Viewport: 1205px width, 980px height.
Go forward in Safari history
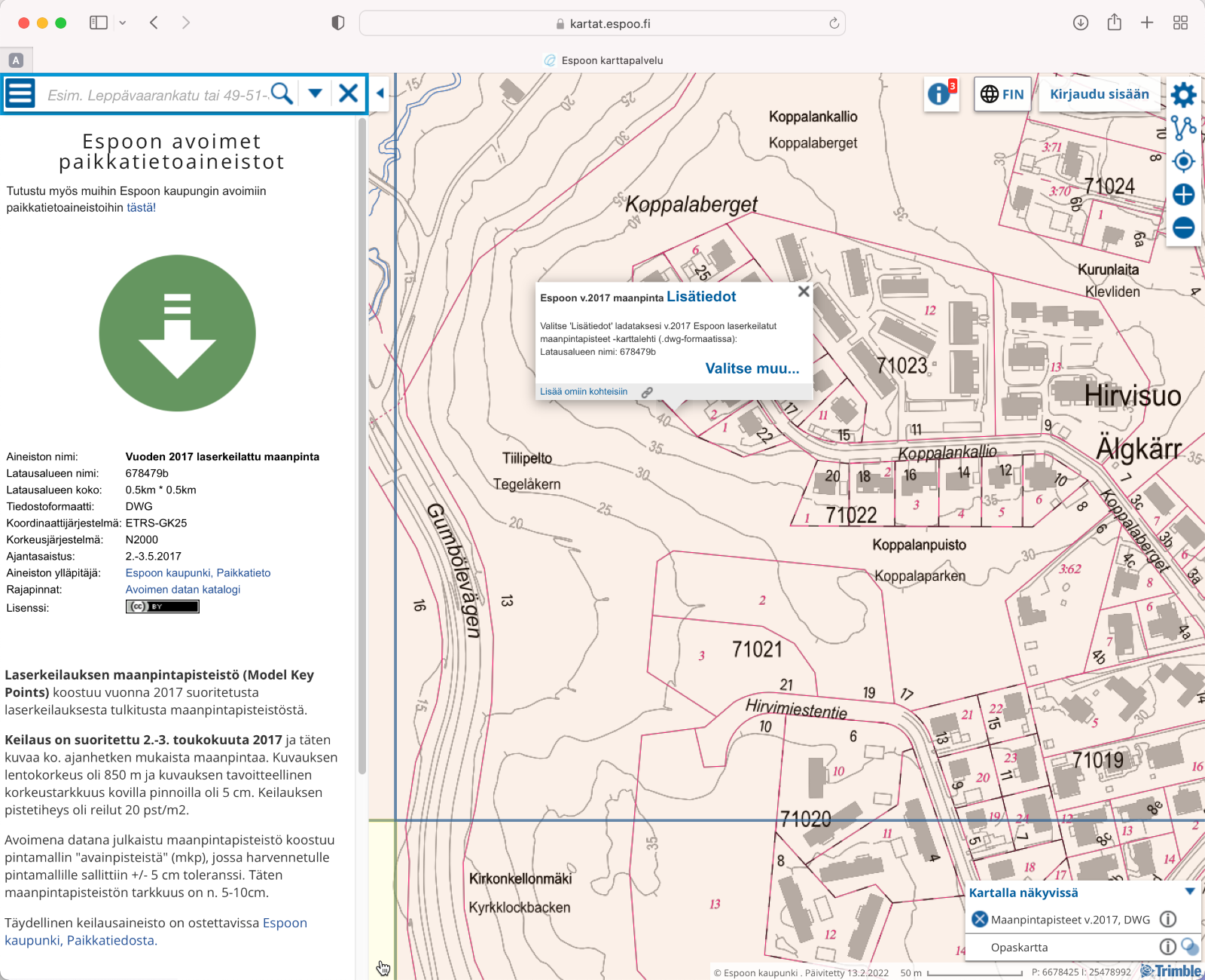click(186, 23)
